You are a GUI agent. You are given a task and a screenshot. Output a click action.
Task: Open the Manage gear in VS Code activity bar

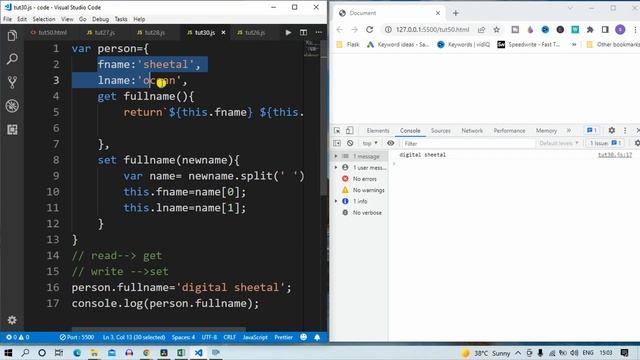12,320
